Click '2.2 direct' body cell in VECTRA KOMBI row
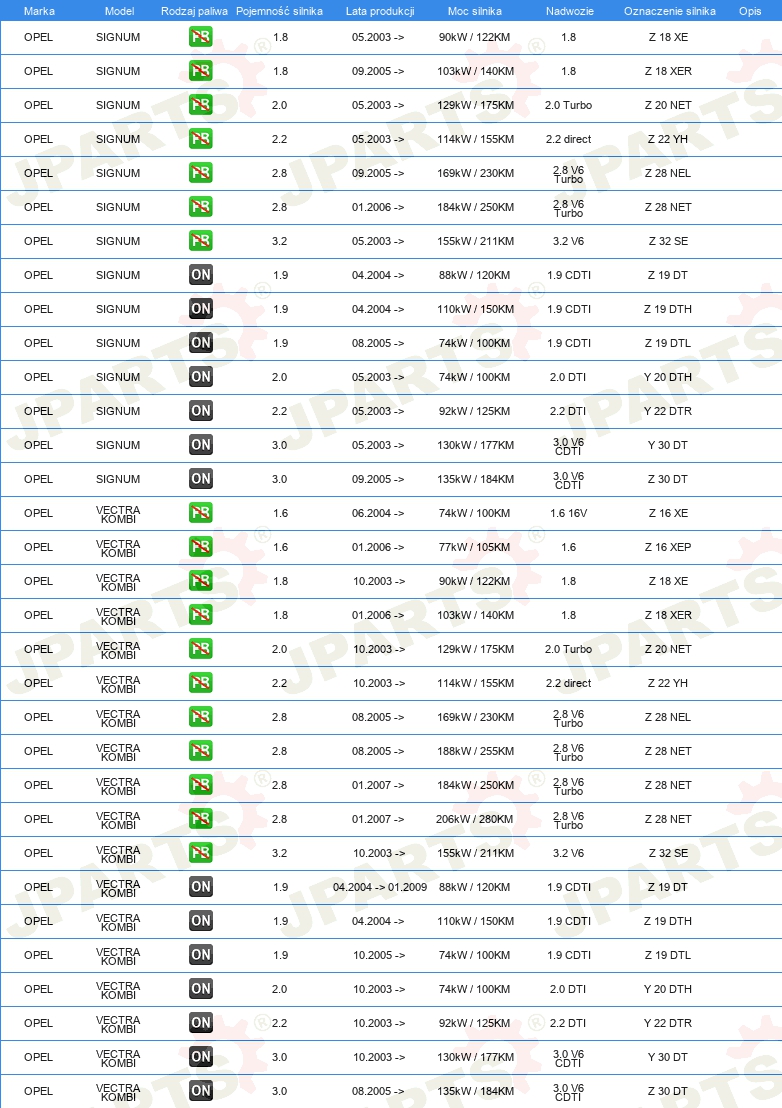 (x=569, y=683)
